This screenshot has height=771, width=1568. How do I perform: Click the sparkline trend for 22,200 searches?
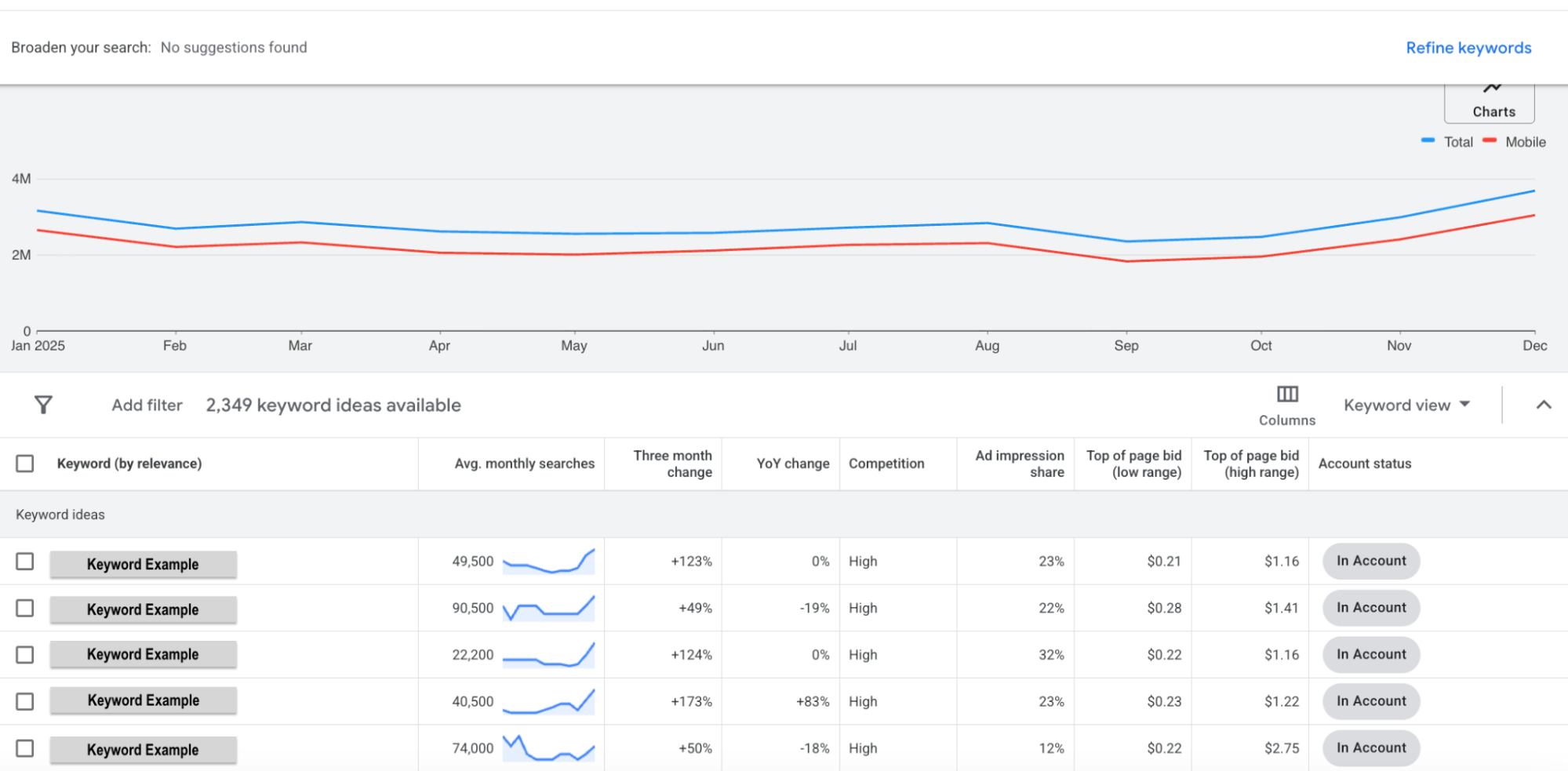tap(548, 655)
